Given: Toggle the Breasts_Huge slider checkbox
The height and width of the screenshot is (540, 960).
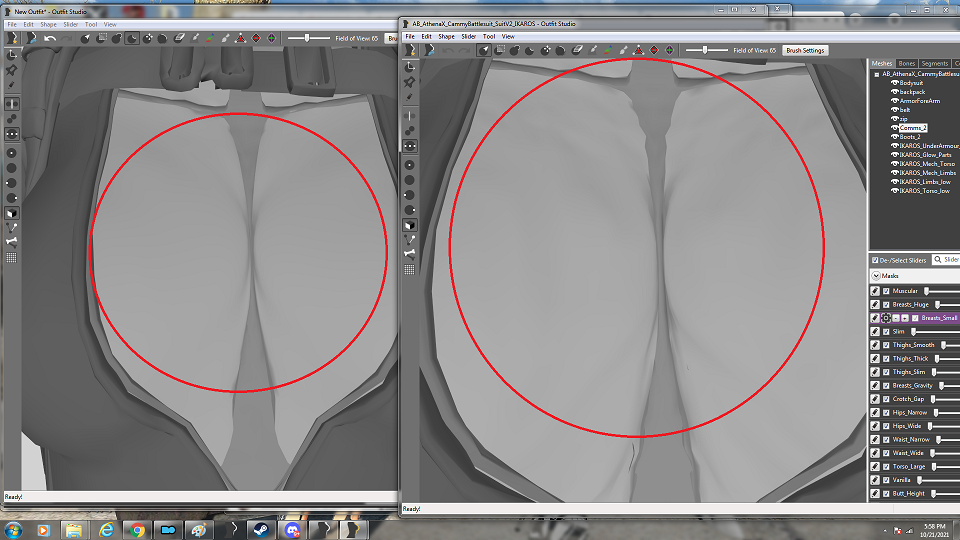Looking at the screenshot, I should click(x=886, y=304).
